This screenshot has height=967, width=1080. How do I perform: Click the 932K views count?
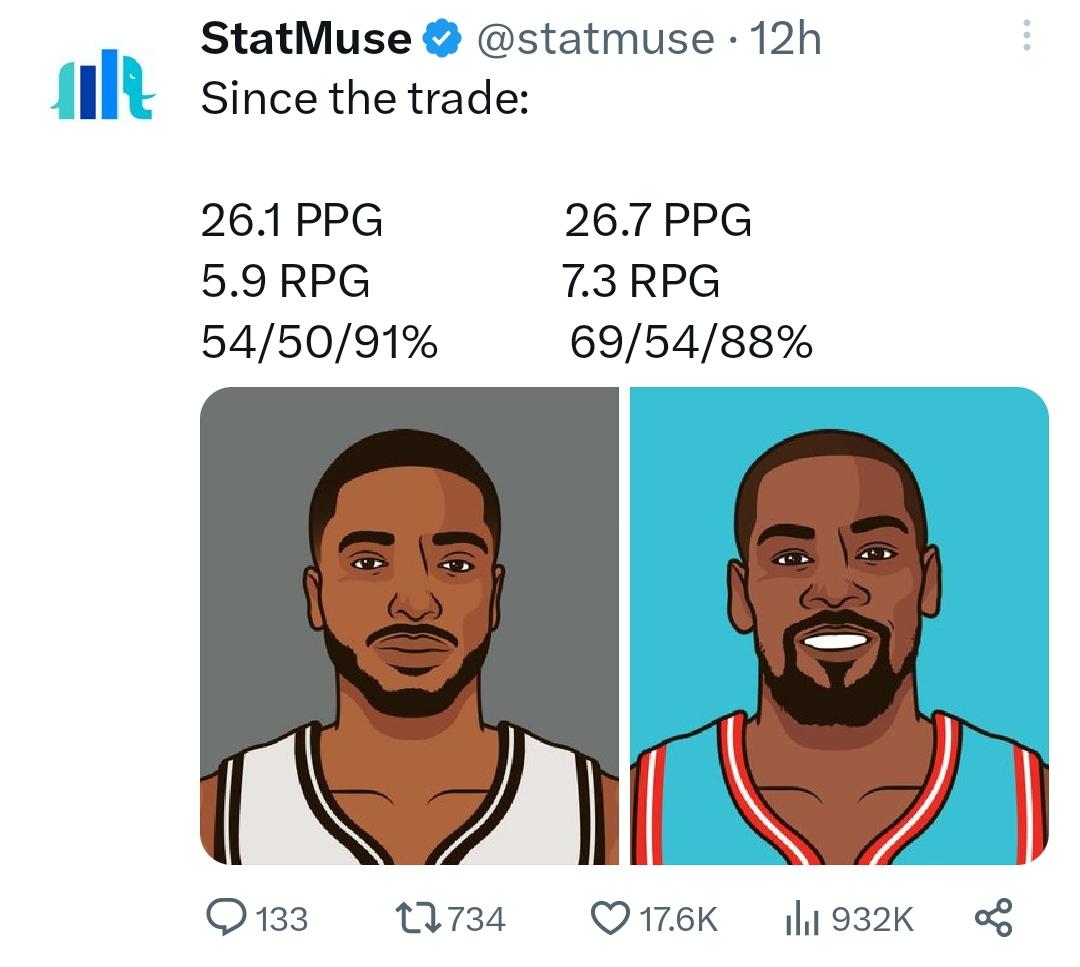(872, 918)
